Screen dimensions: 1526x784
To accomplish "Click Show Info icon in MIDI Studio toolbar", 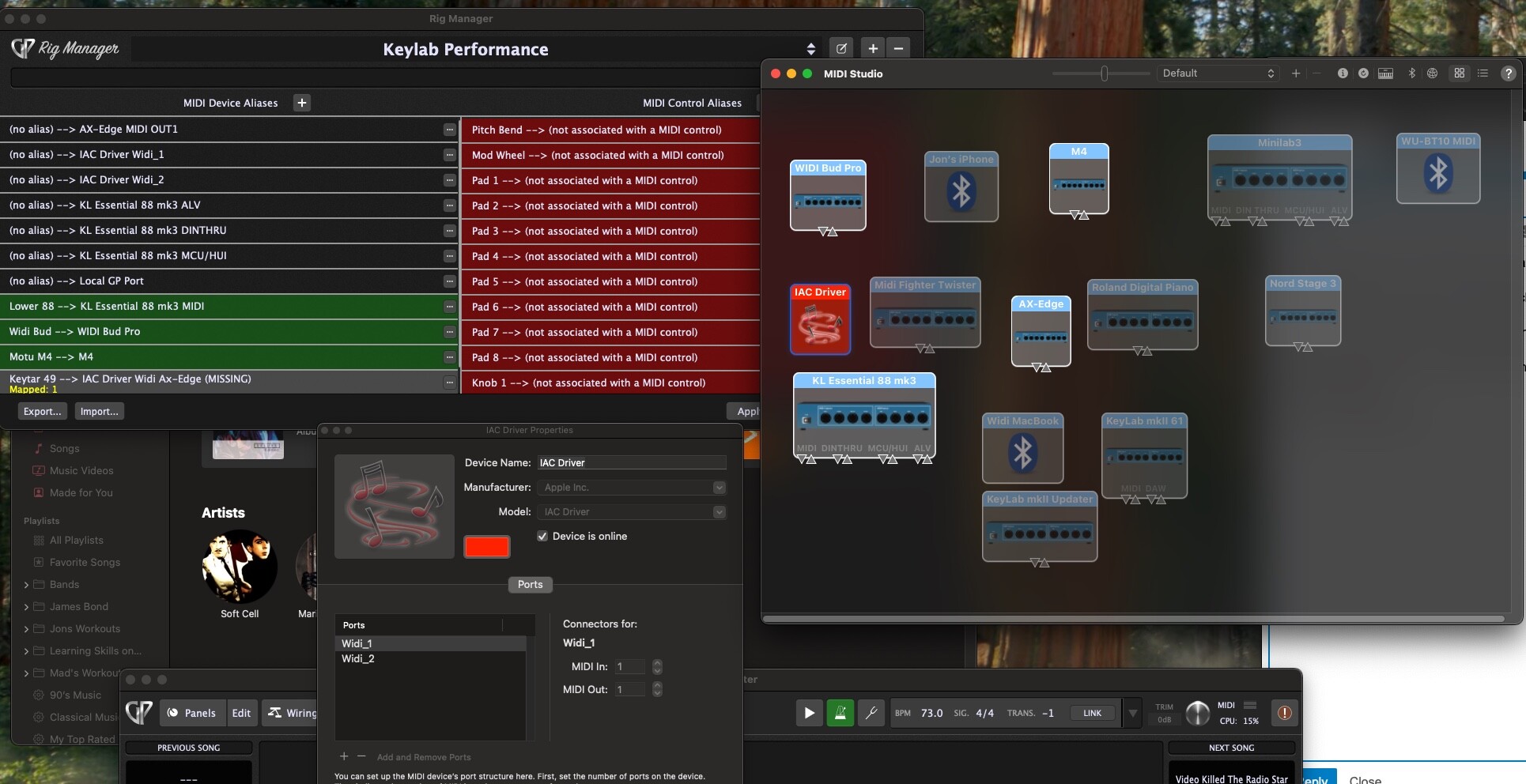I will [x=1342, y=73].
